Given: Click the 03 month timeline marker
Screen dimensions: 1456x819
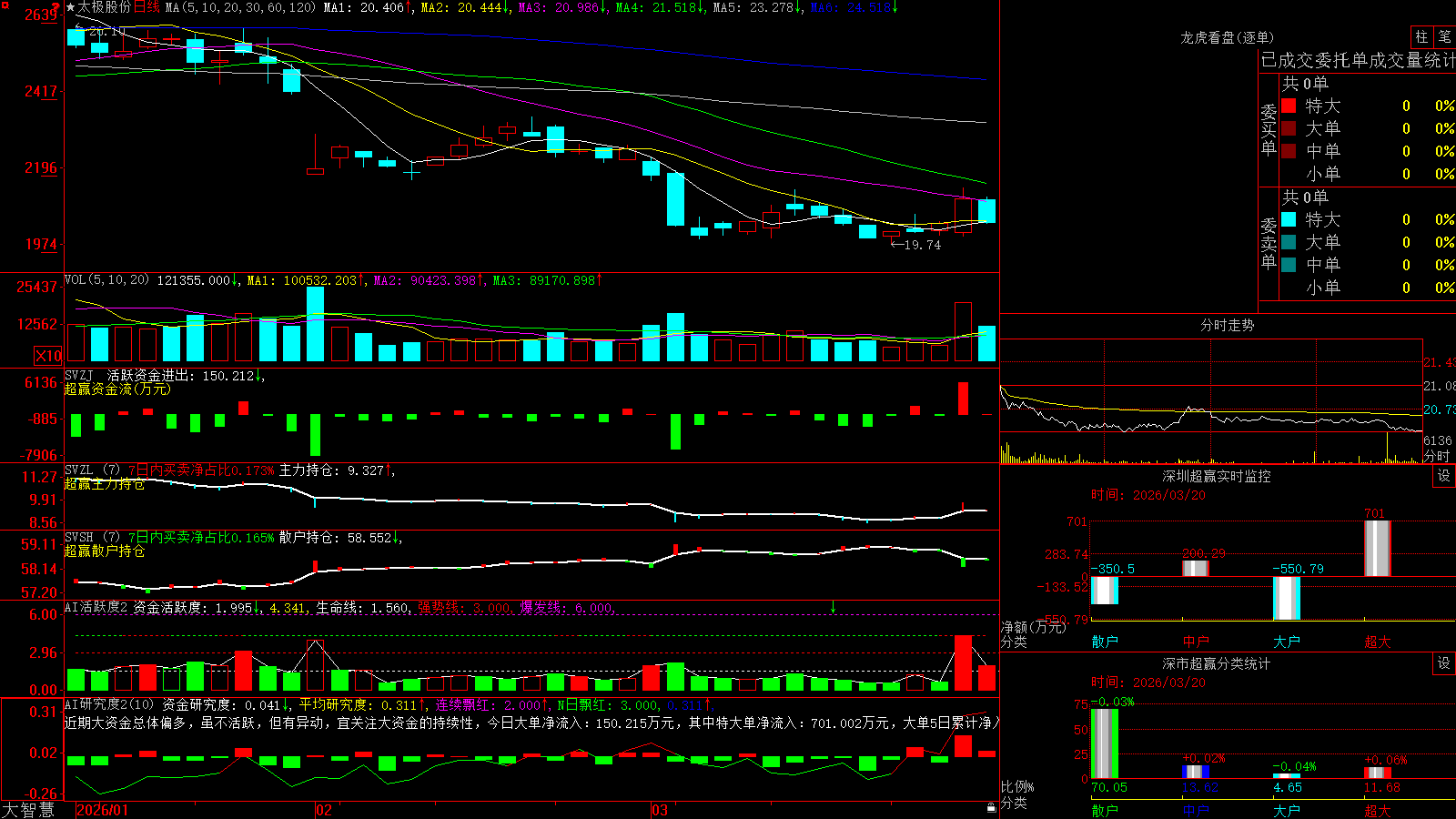Looking at the screenshot, I should point(660,810).
